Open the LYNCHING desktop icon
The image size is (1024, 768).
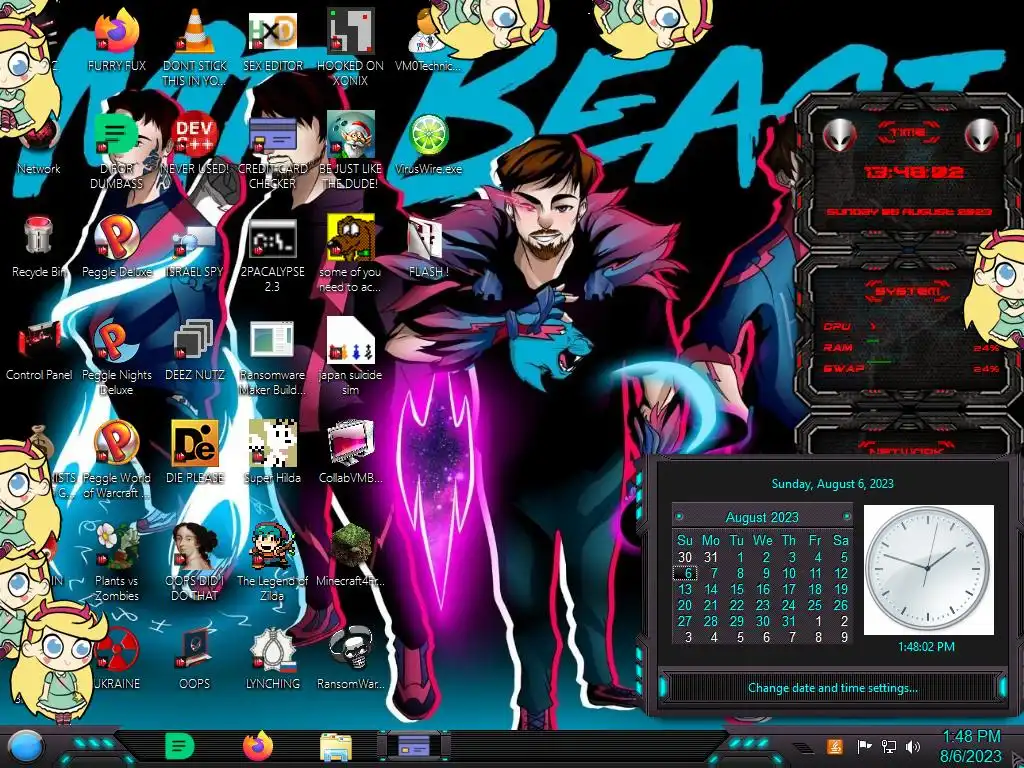click(272, 650)
